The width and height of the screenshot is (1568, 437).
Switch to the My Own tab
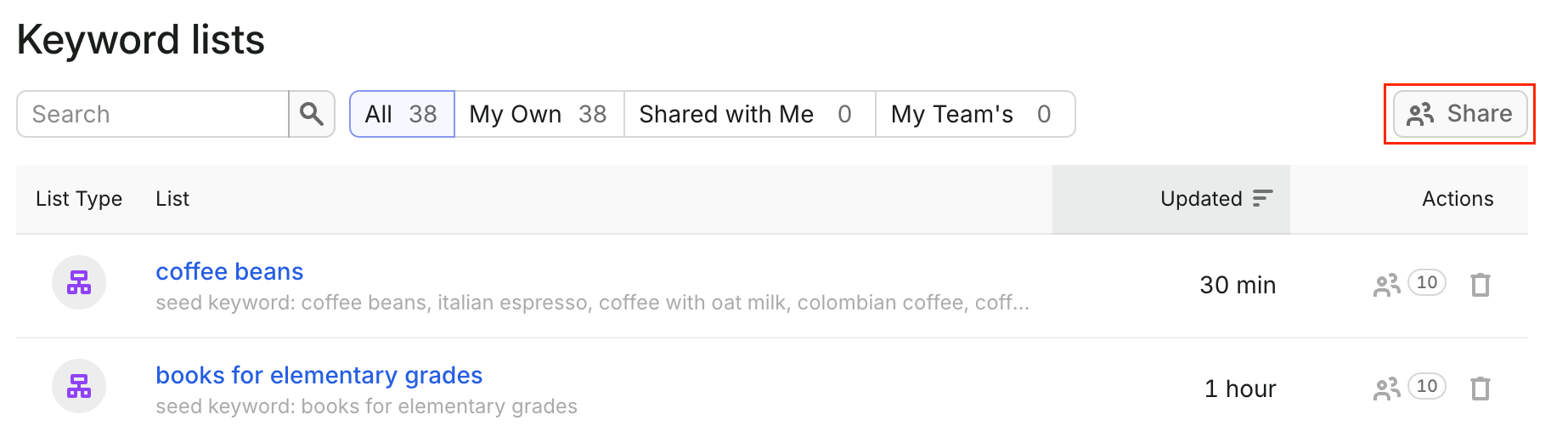coord(539,114)
